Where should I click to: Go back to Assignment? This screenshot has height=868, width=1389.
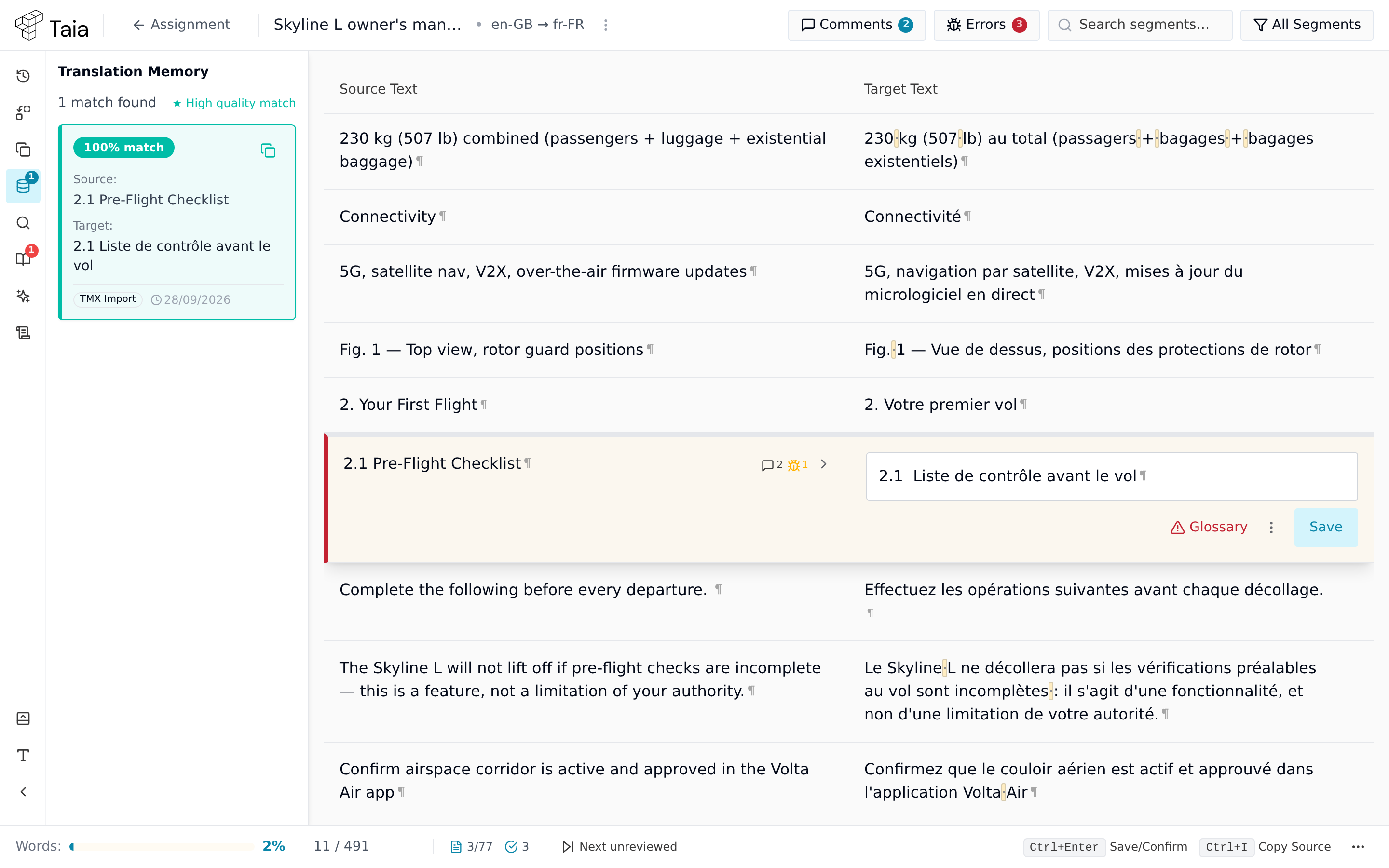(x=181, y=25)
